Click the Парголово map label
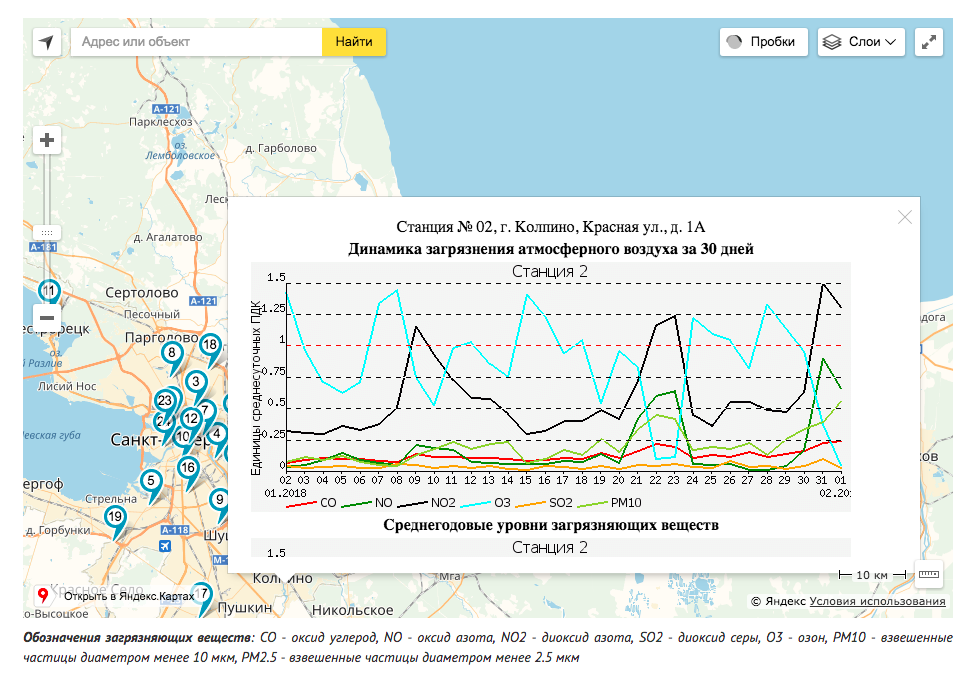 point(161,338)
